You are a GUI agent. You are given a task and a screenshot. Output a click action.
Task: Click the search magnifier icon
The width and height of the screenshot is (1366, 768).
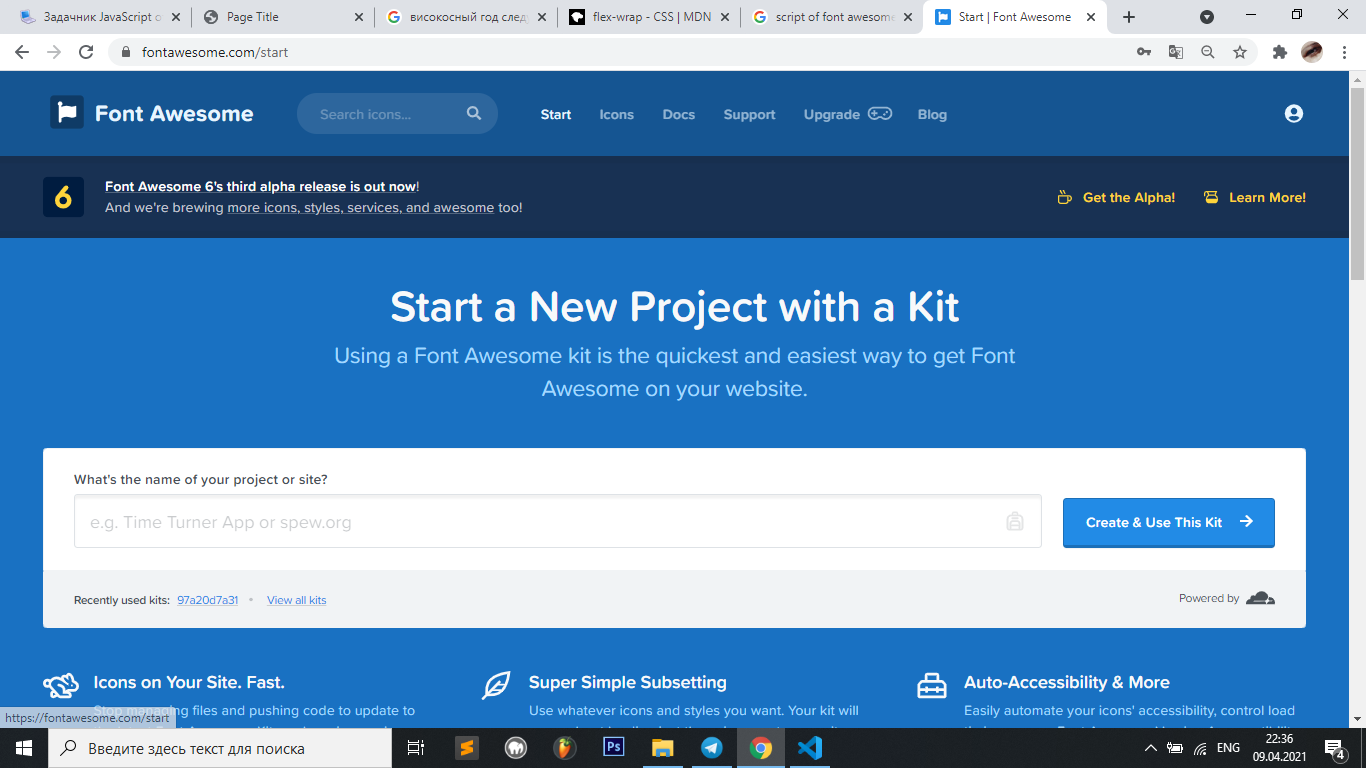tap(474, 114)
